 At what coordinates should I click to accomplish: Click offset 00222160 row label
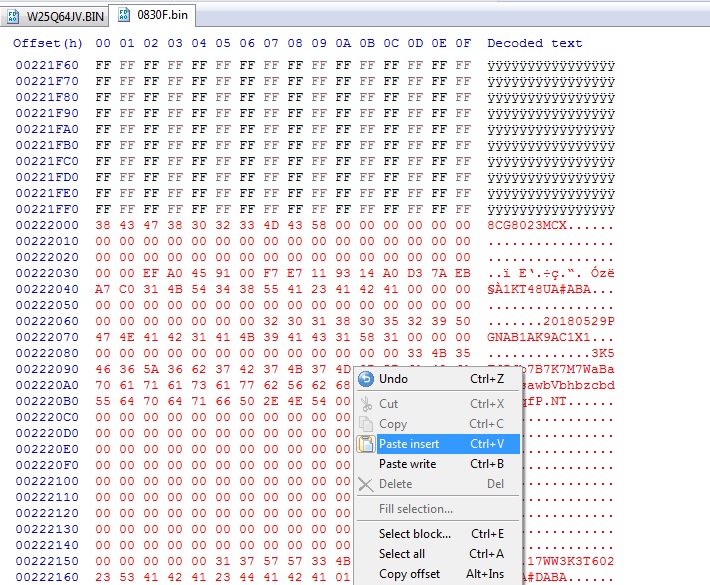coord(47,577)
